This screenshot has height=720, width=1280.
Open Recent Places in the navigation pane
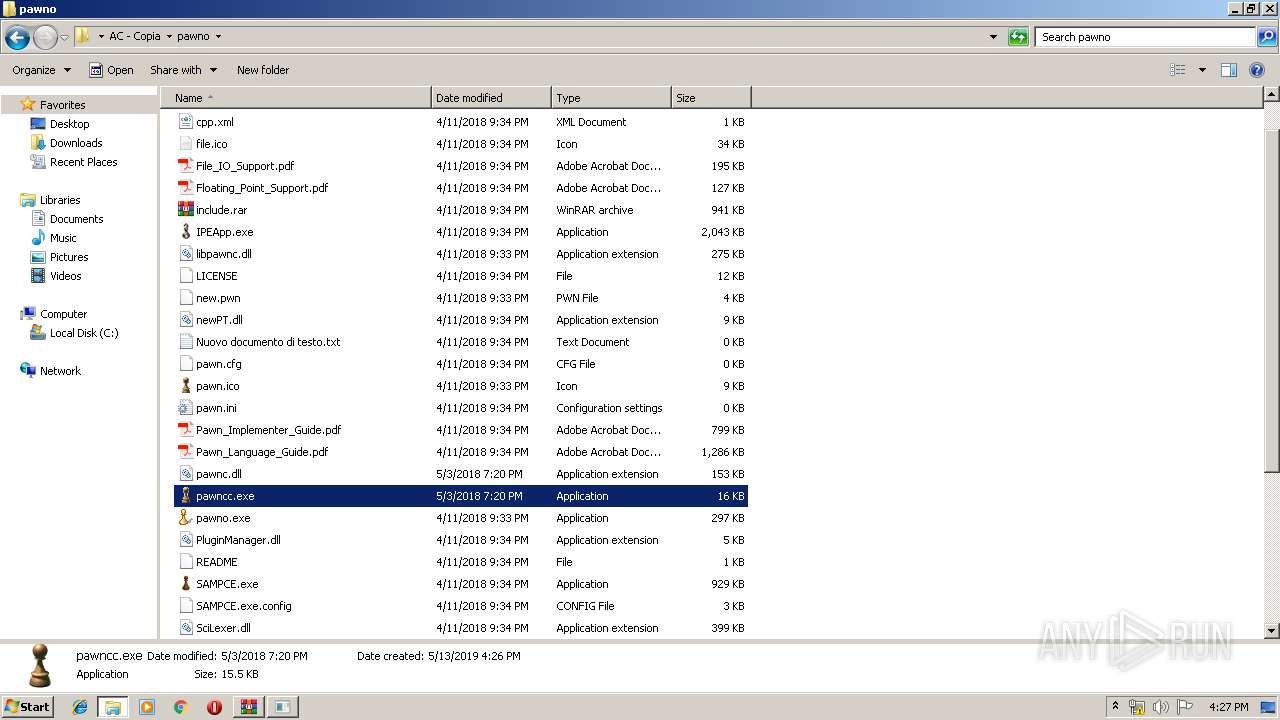83,162
